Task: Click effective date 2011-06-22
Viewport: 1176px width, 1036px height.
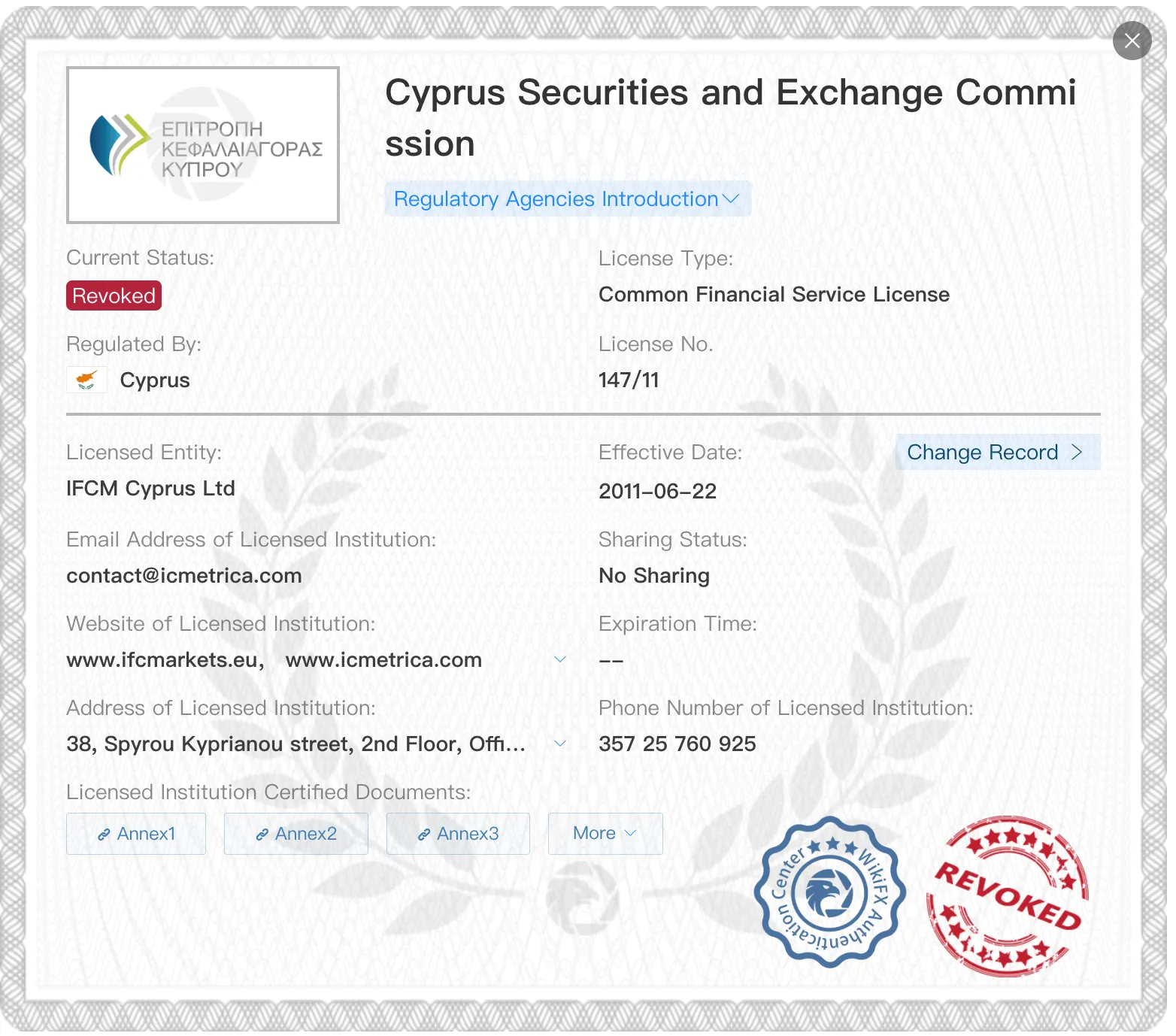Action: tap(658, 492)
